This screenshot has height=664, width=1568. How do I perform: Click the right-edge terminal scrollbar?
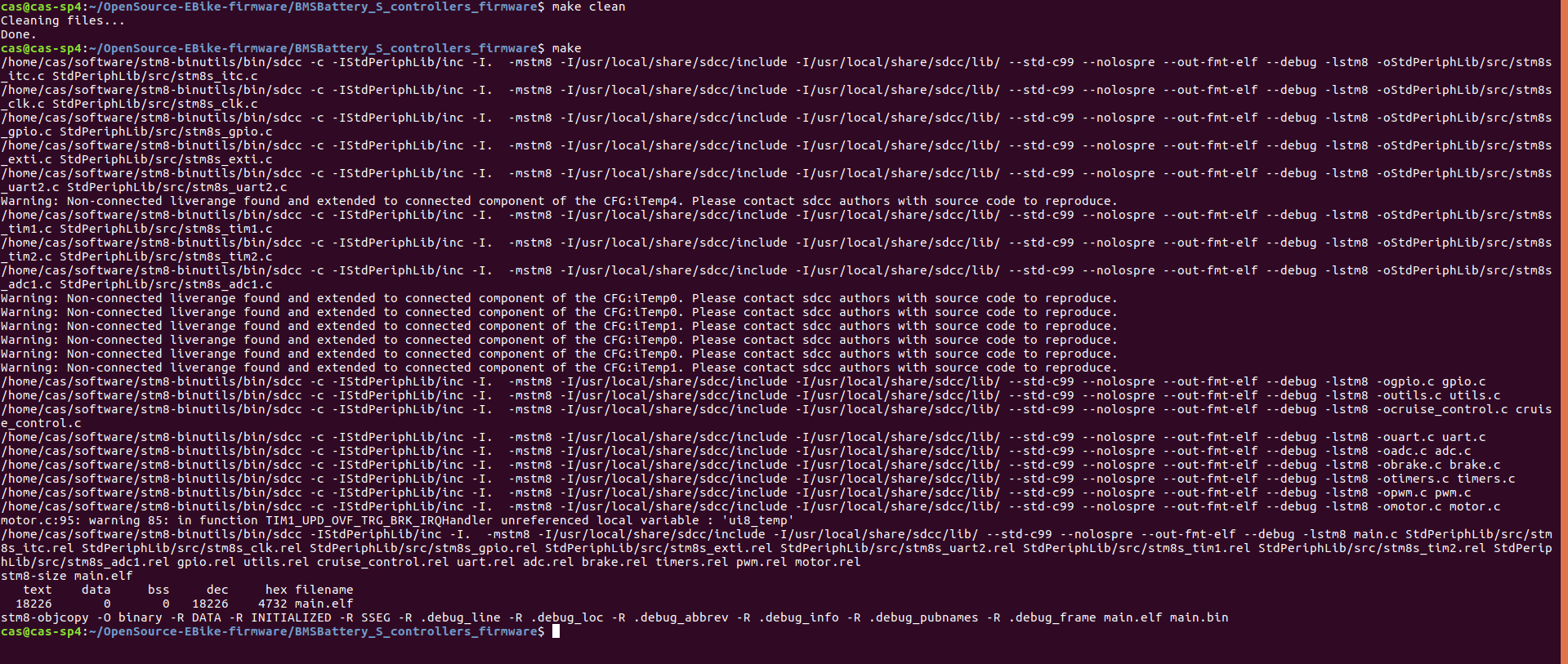pos(1564,332)
